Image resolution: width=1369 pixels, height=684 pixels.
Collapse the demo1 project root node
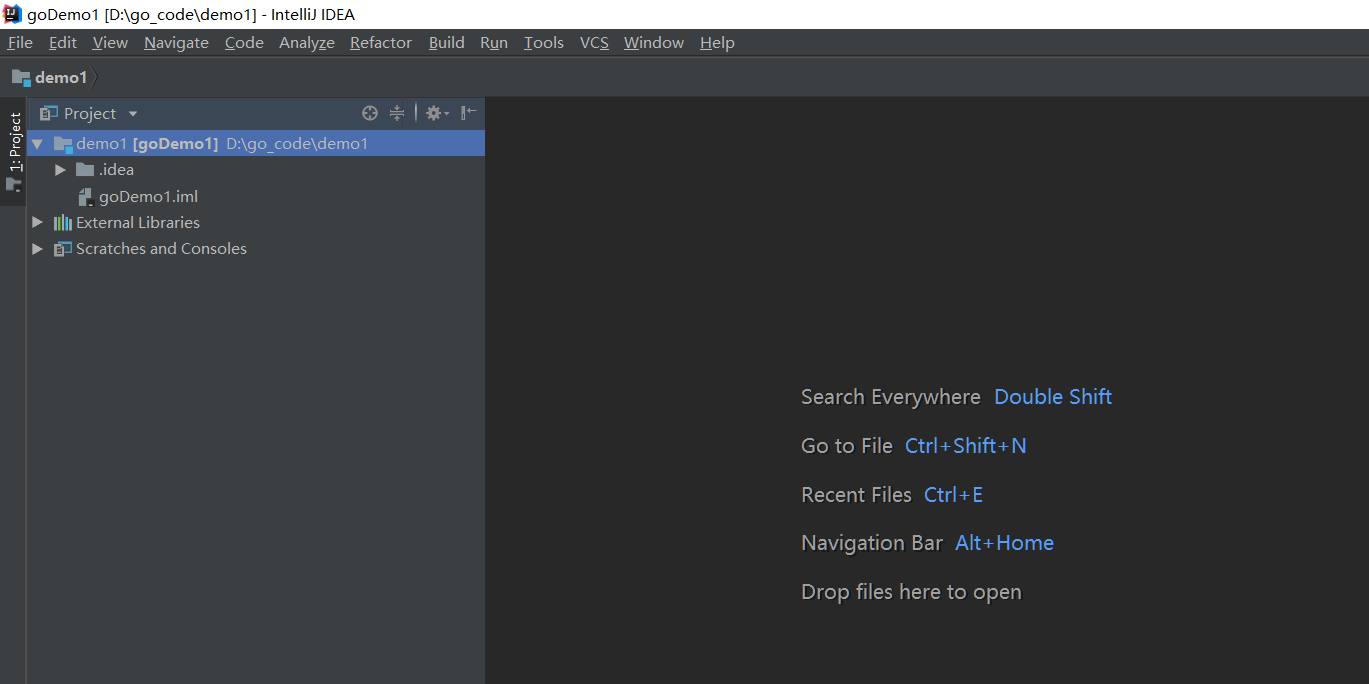(37, 144)
